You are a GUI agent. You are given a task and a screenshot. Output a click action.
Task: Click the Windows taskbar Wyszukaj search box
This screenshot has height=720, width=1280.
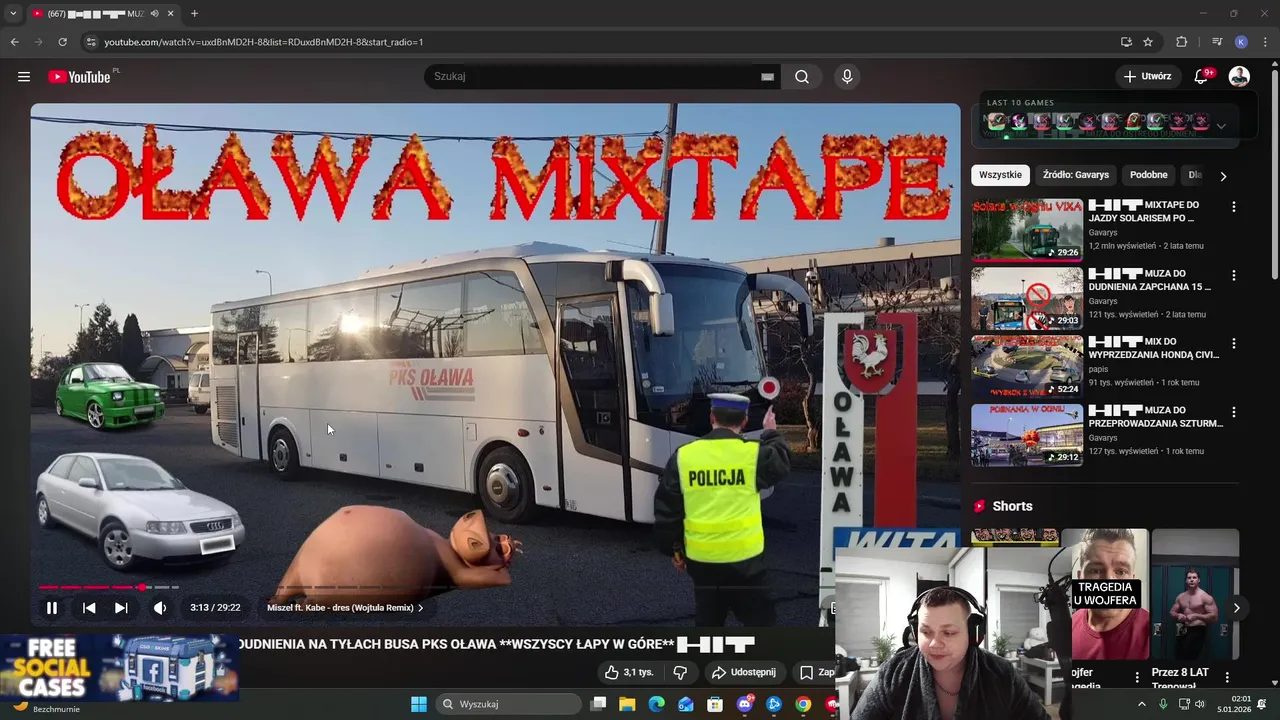coord(510,704)
